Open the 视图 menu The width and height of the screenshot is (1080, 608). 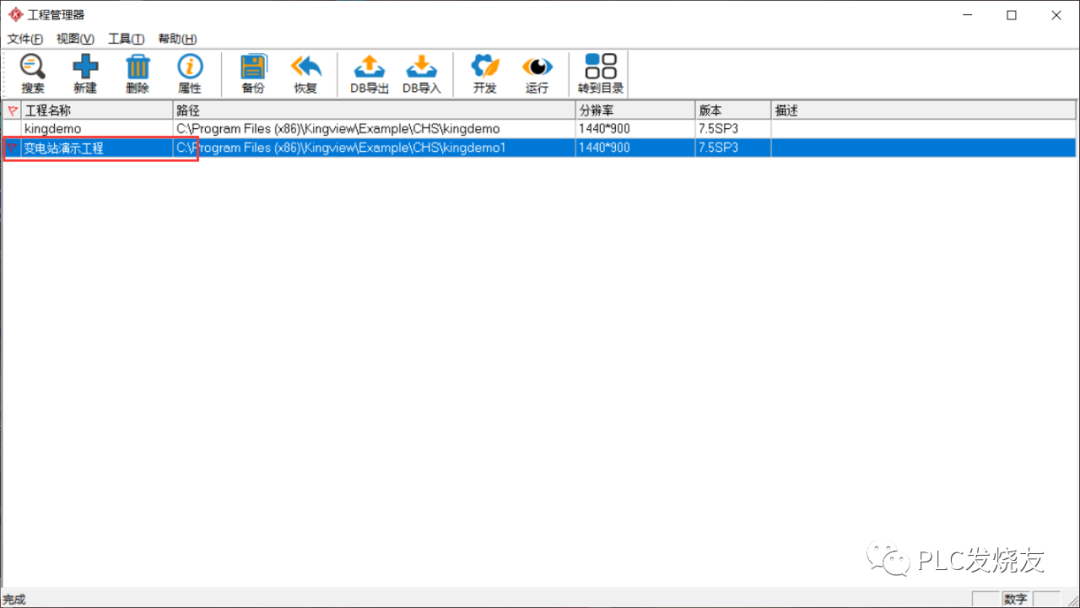click(x=74, y=38)
